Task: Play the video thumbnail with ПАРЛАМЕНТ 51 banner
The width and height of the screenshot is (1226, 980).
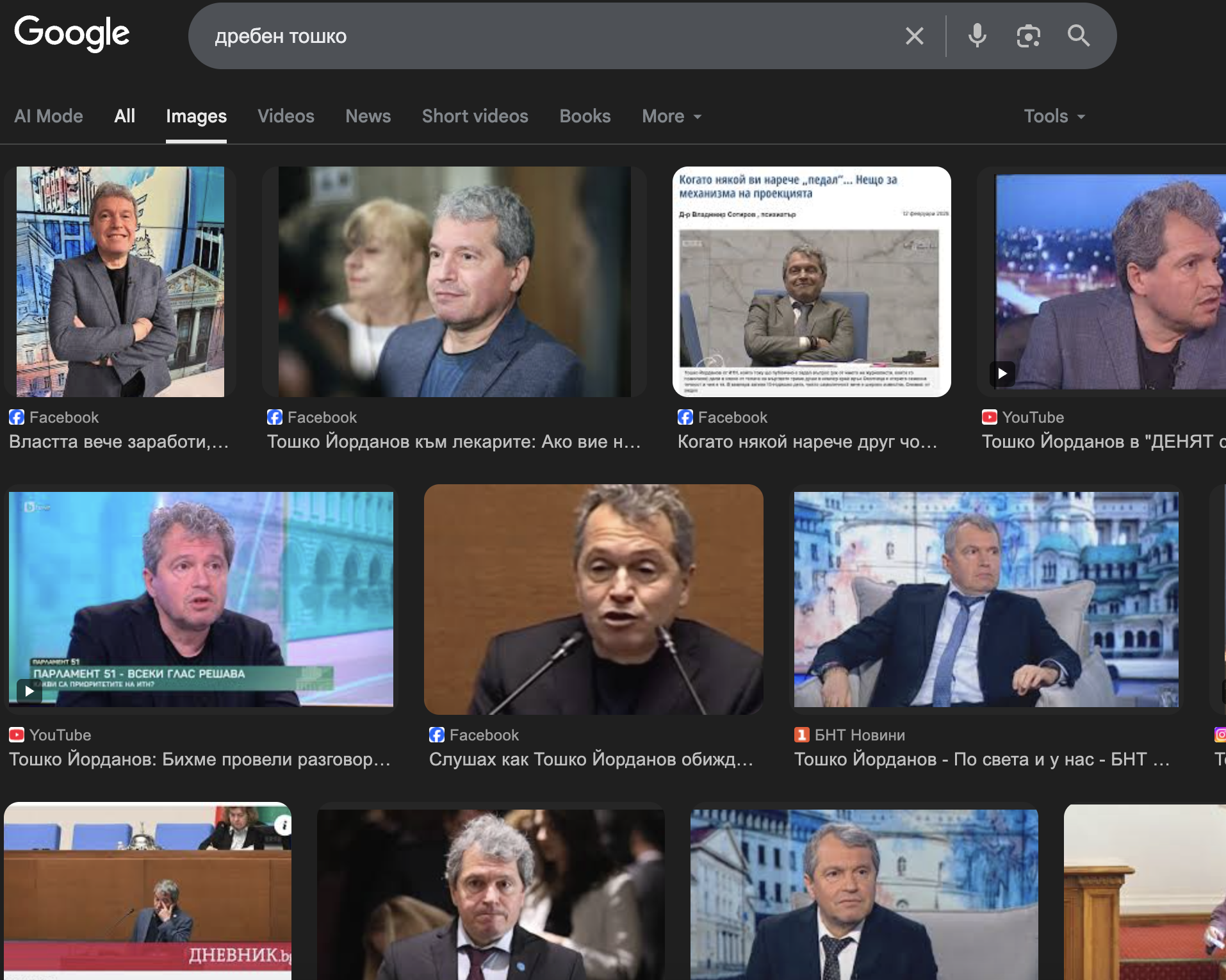Action: pyautogui.click(x=200, y=599)
